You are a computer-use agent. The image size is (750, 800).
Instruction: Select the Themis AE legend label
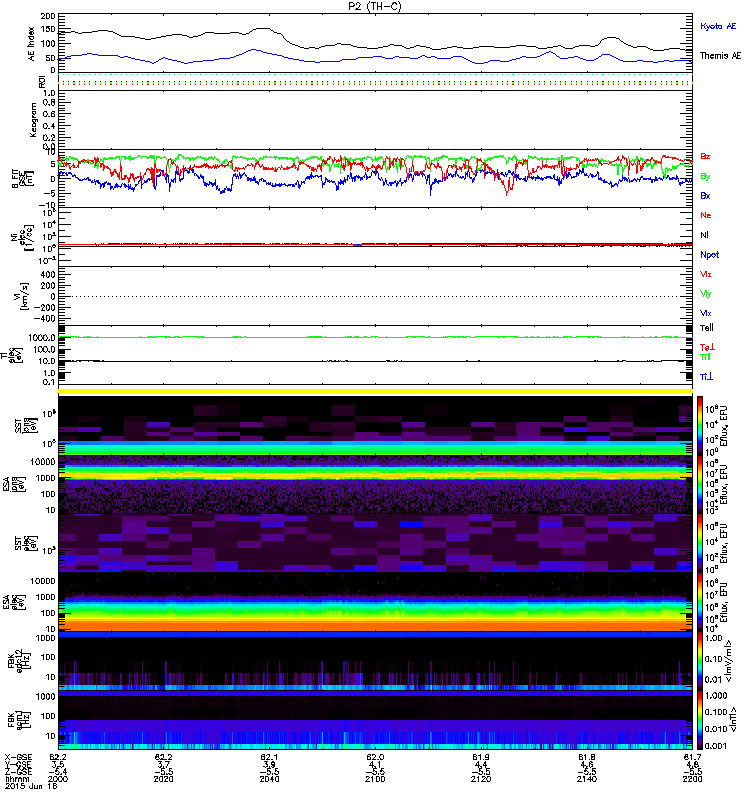click(720, 56)
